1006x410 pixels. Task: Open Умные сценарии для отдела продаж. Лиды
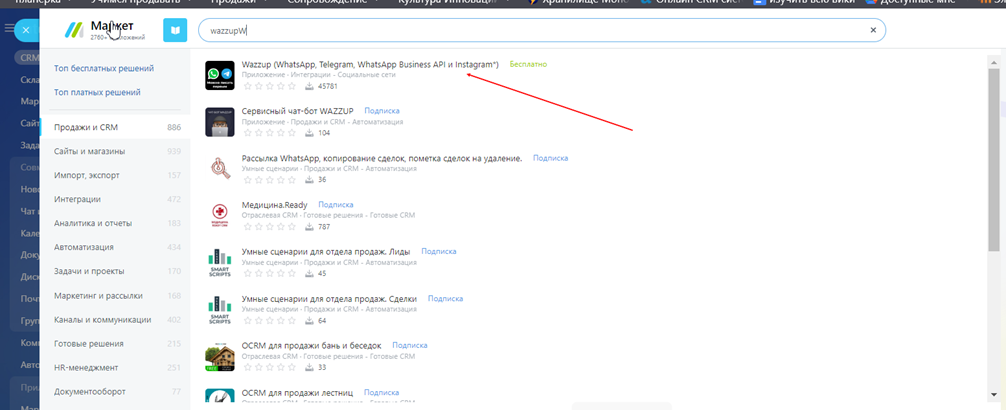326,252
